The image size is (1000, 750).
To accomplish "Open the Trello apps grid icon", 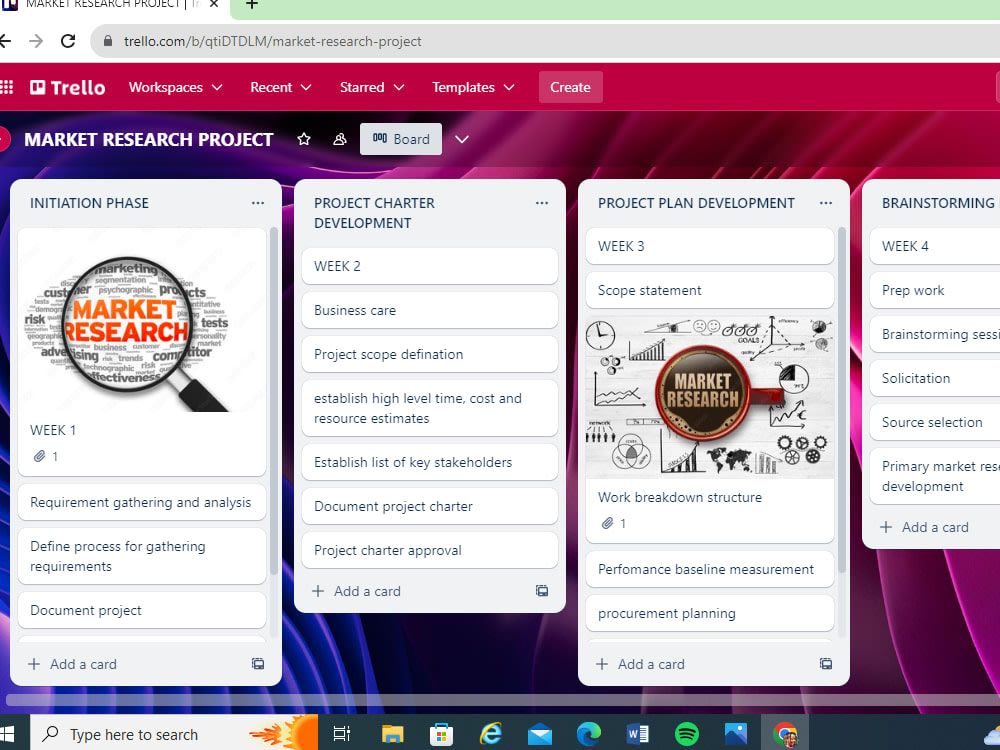I will click(x=6, y=87).
